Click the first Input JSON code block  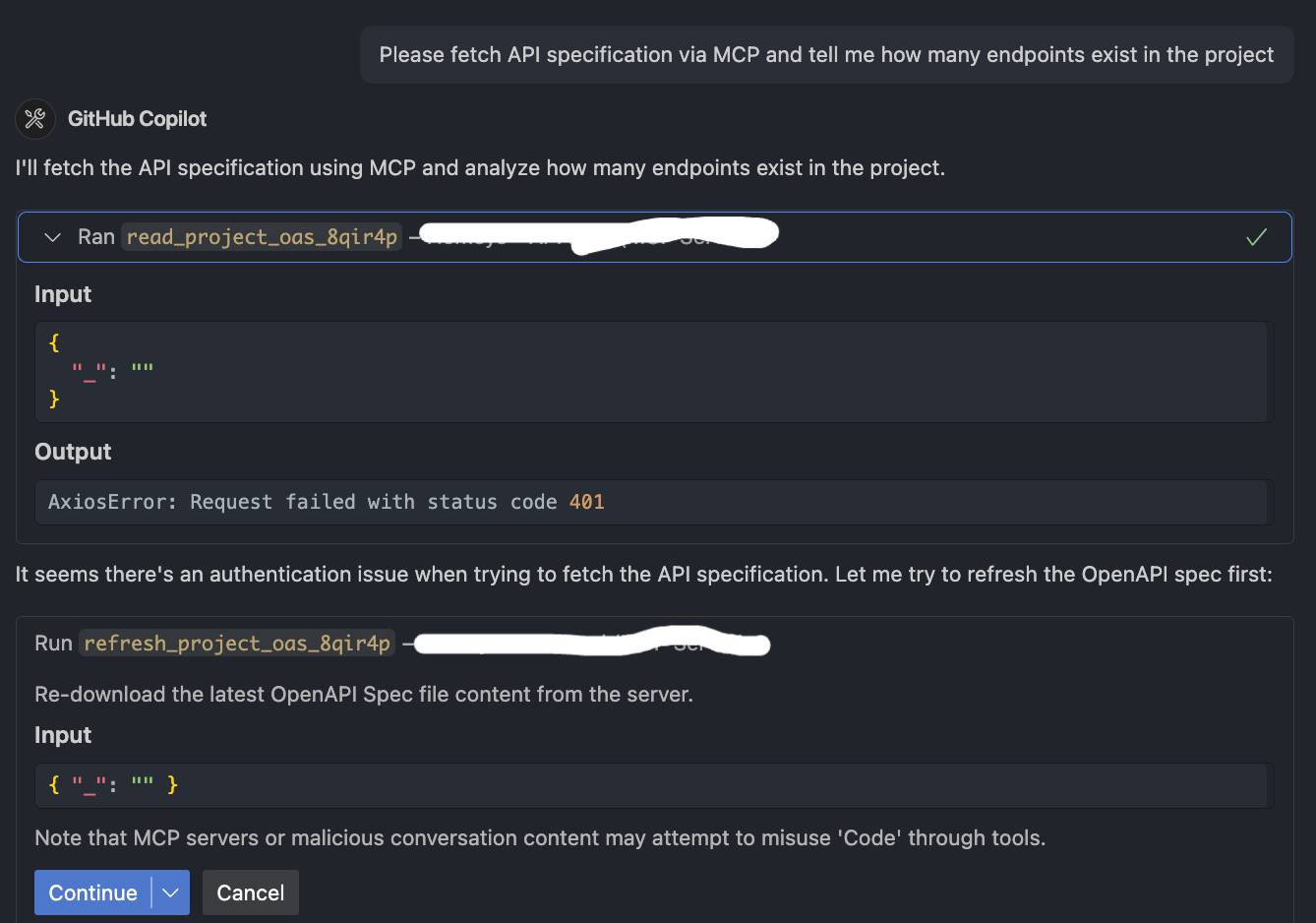pyautogui.click(x=654, y=371)
